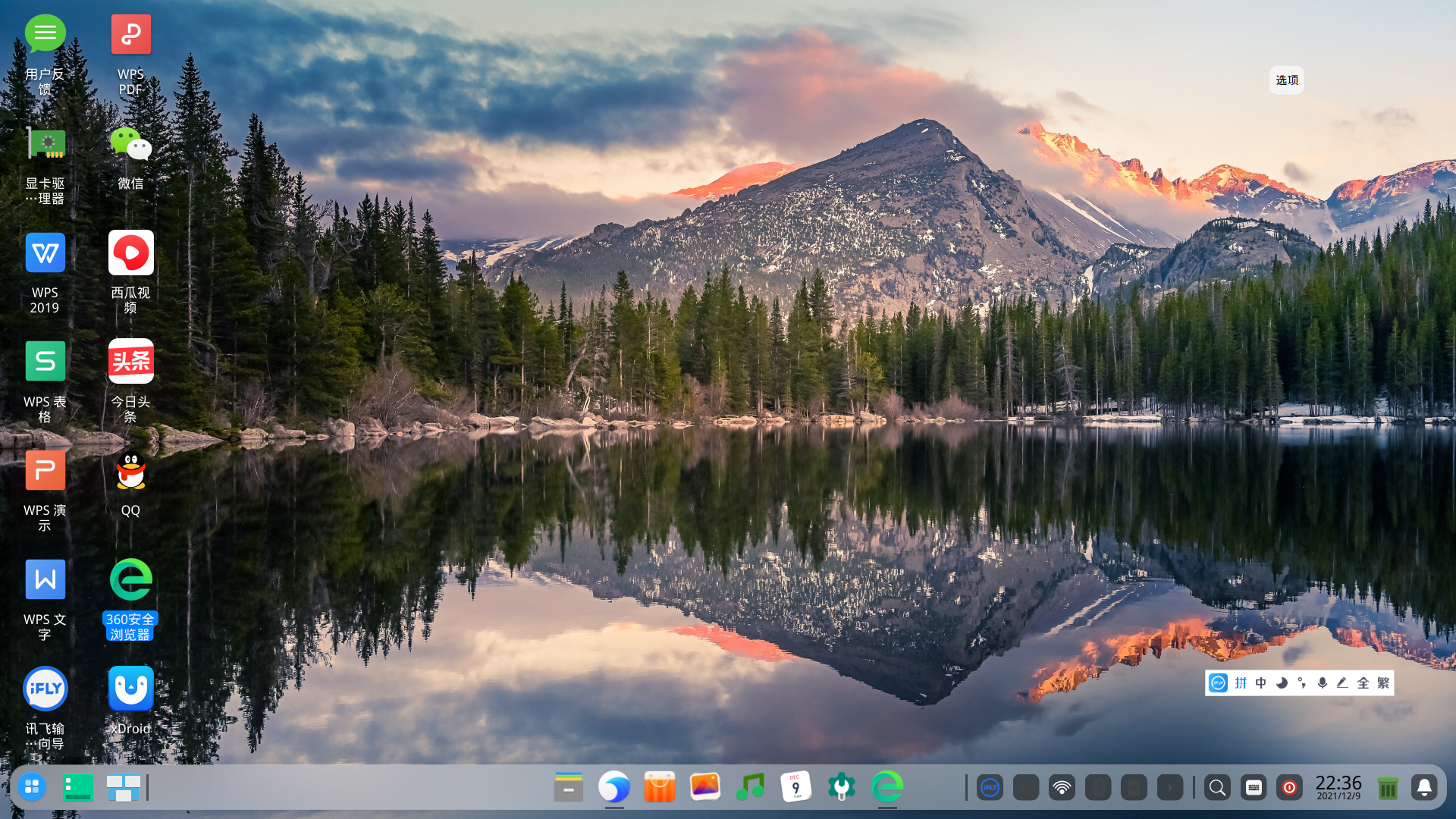The width and height of the screenshot is (1456, 819).
Task: Switch to traditional characters via 繁 toggle
Action: click(x=1383, y=682)
